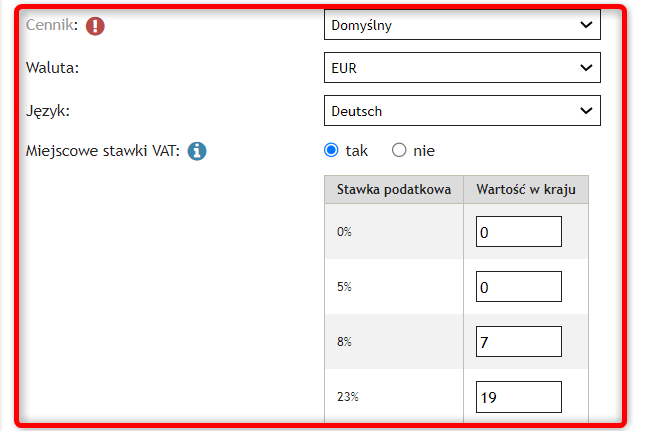This screenshot has width=656, height=431.
Task: Open the Cennik dropdown showing Domyślny
Action: coord(462,25)
